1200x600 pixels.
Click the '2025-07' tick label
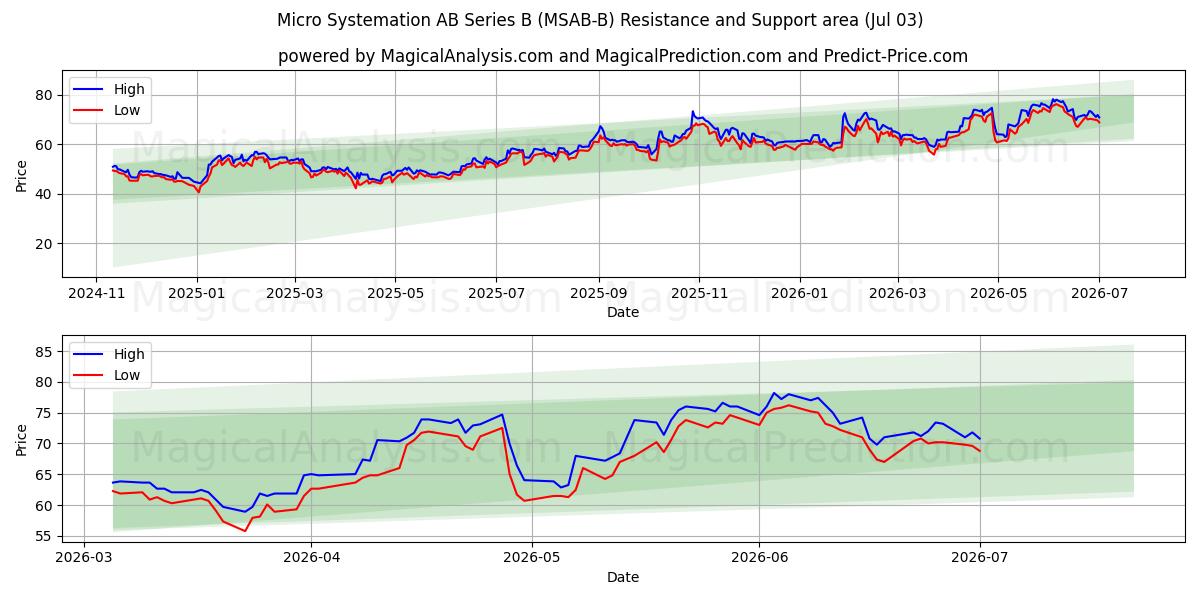[497, 294]
